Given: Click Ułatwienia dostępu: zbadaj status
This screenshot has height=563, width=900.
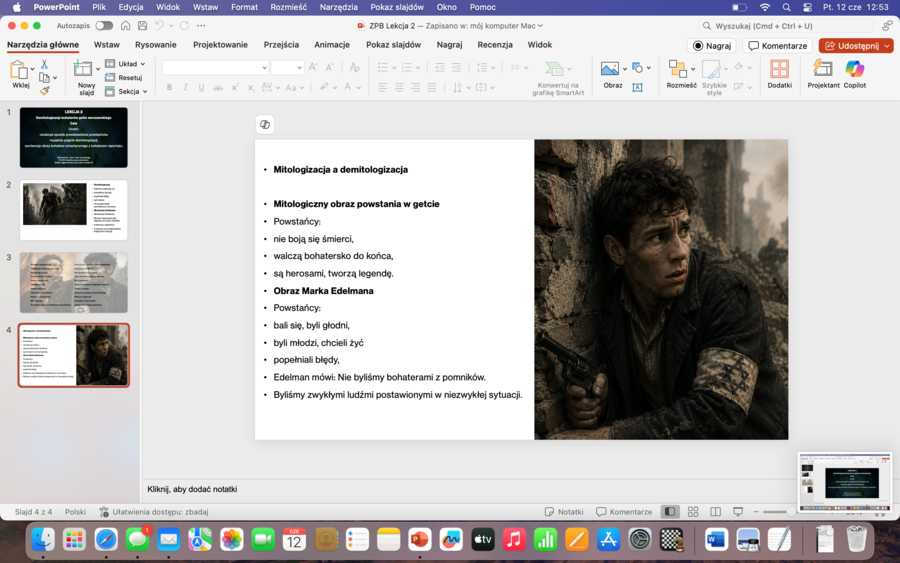Looking at the screenshot, I should point(153,512).
